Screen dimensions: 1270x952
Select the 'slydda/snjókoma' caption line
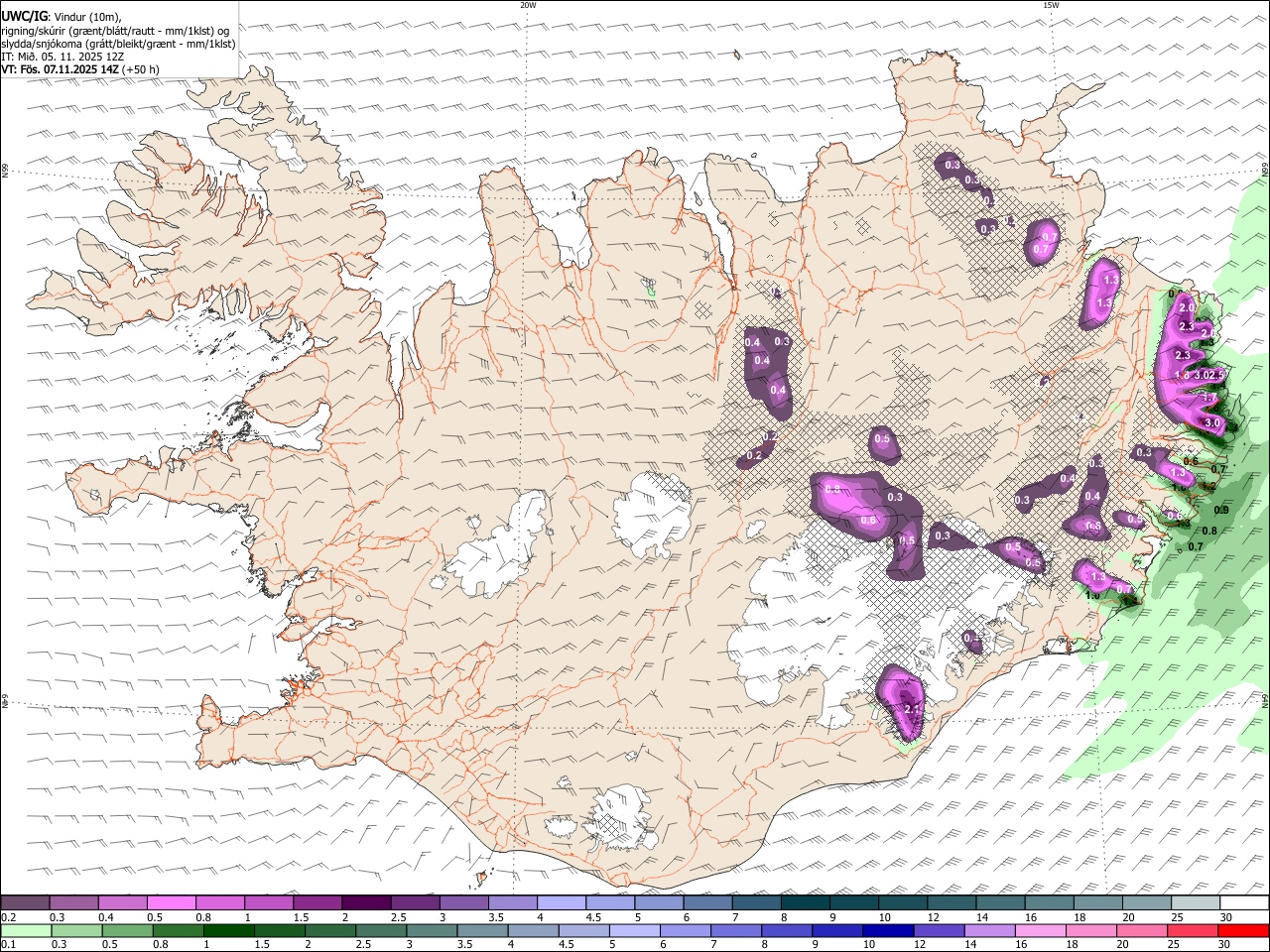pyautogui.click(x=118, y=44)
